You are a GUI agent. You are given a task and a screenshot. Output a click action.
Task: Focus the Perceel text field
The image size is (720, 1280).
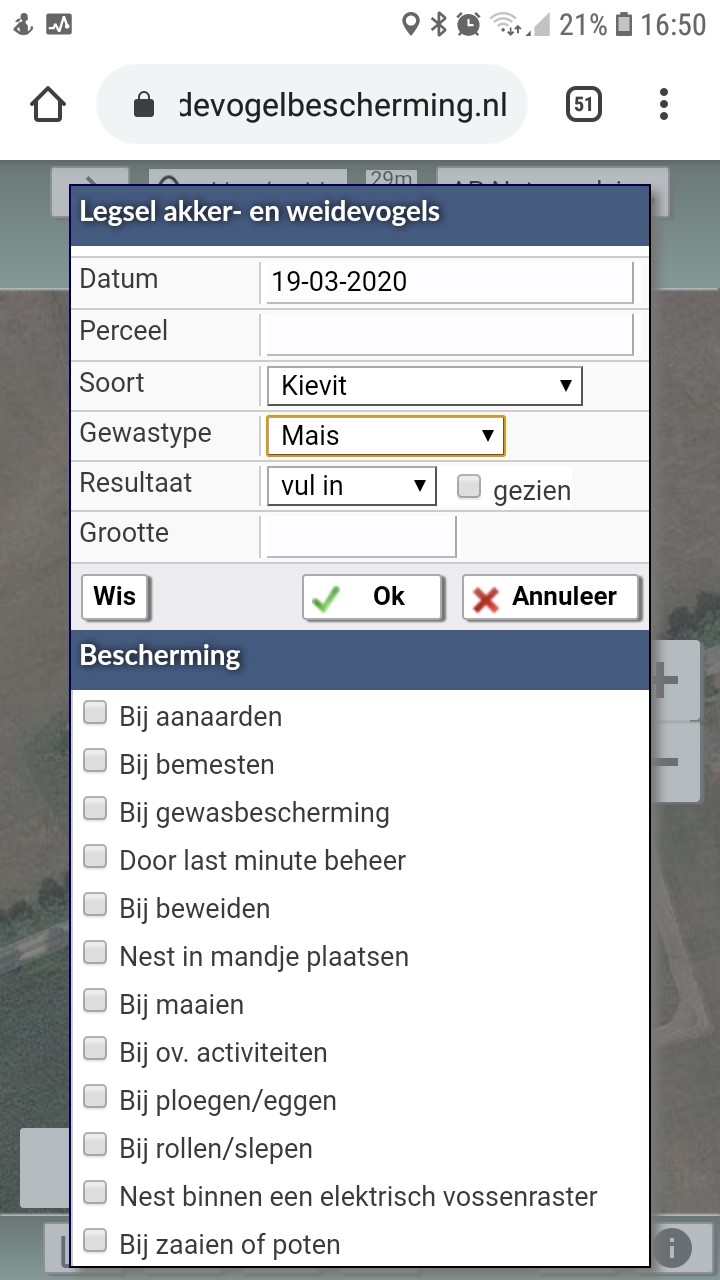click(446, 334)
